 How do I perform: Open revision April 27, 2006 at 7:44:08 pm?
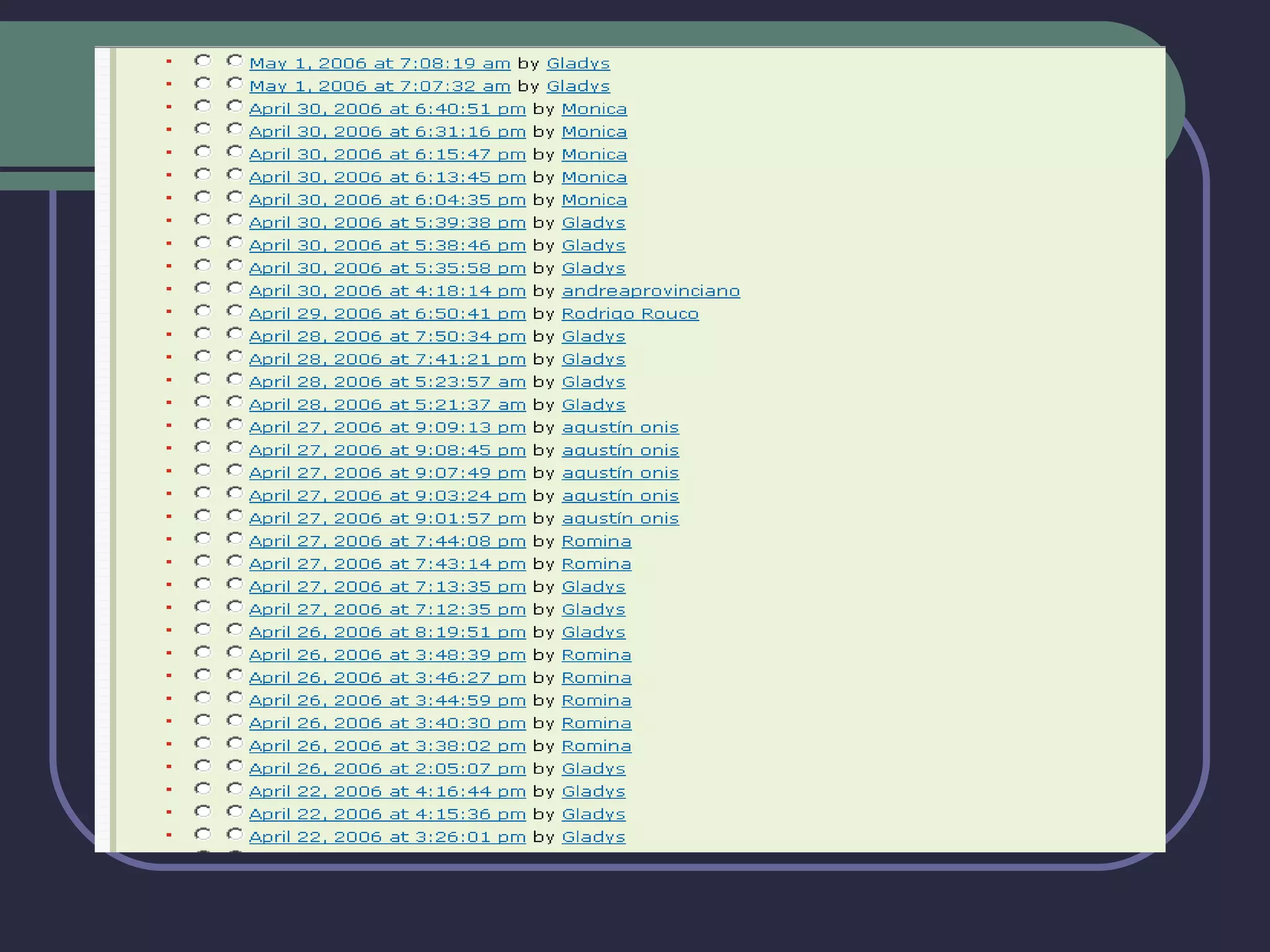tap(387, 541)
